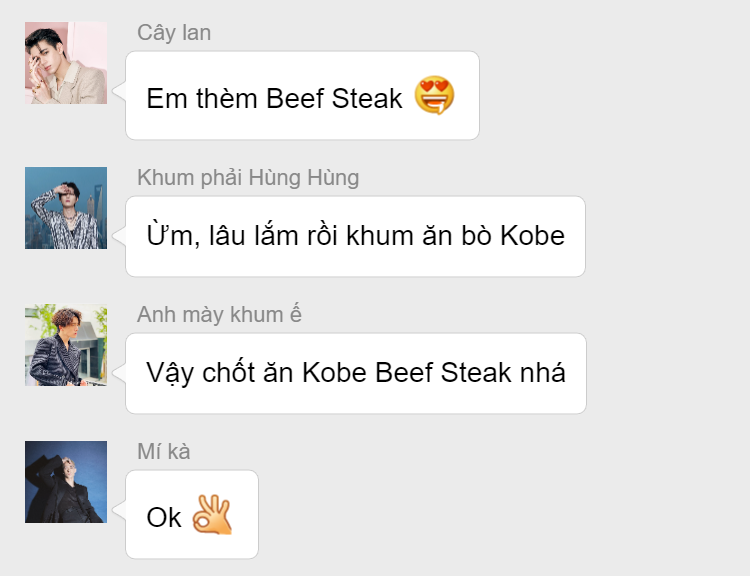Open Mí kà's avatar picture
Viewport: 750px width, 576px height.
click(66, 482)
